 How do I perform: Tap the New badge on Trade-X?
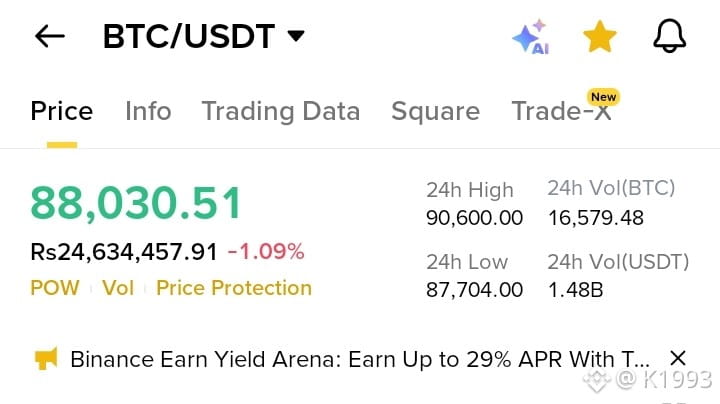tap(603, 97)
